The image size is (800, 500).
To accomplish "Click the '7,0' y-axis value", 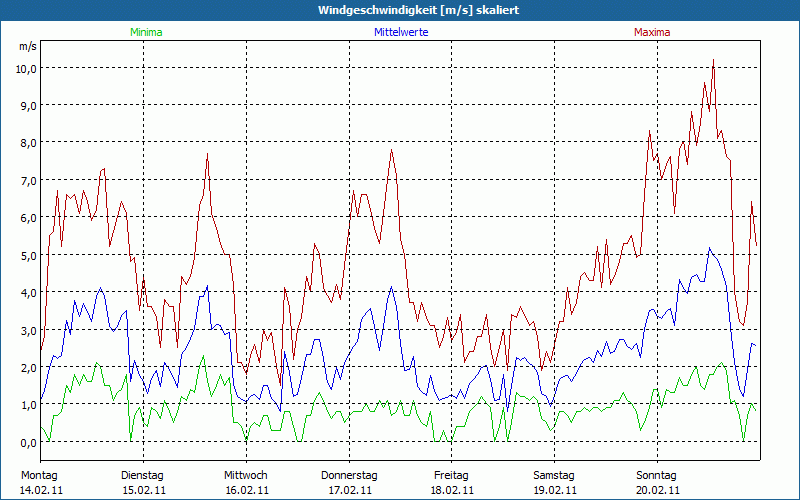I will click(x=29, y=181).
